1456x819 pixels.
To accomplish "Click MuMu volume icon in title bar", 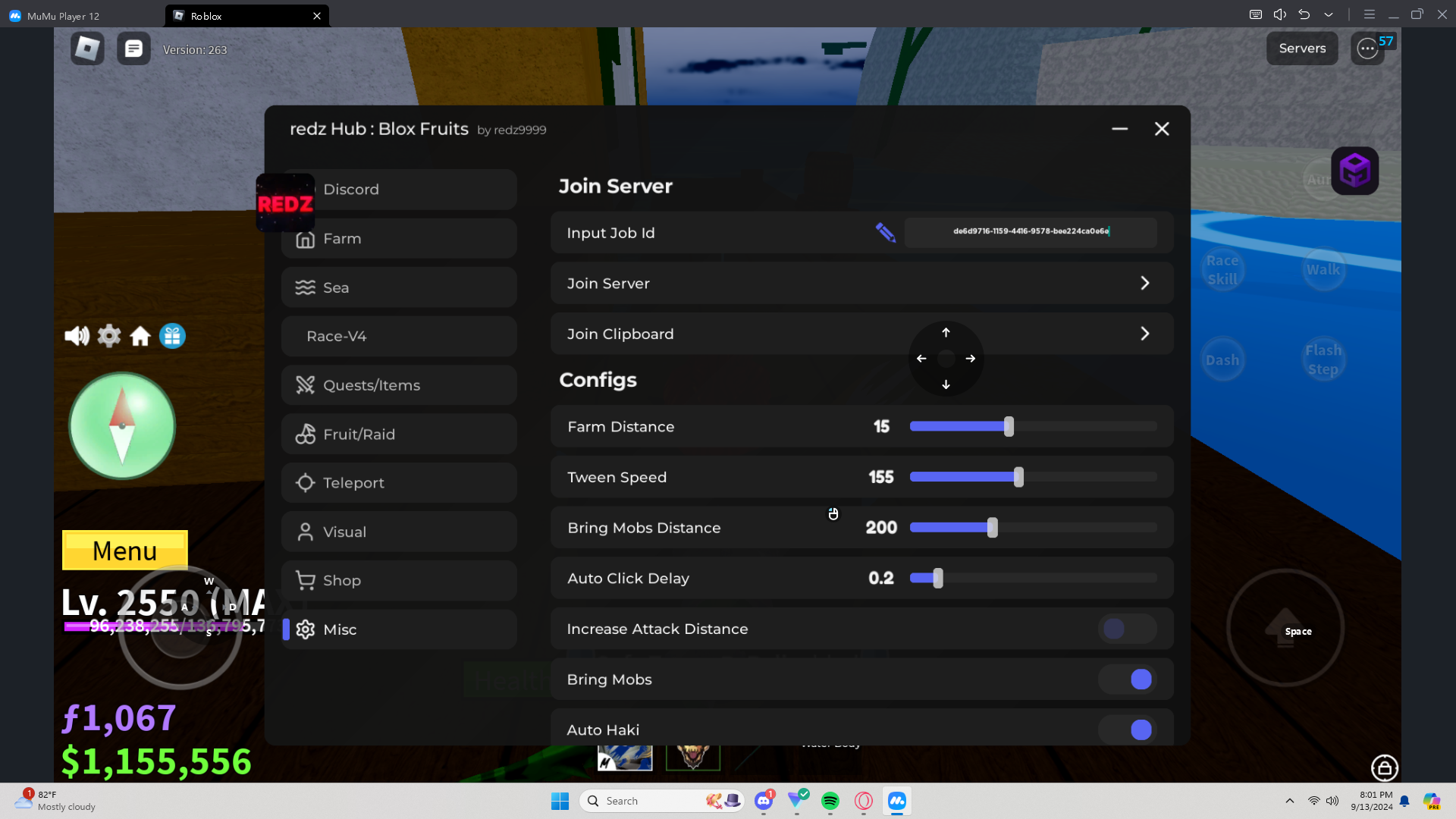I will [1280, 14].
